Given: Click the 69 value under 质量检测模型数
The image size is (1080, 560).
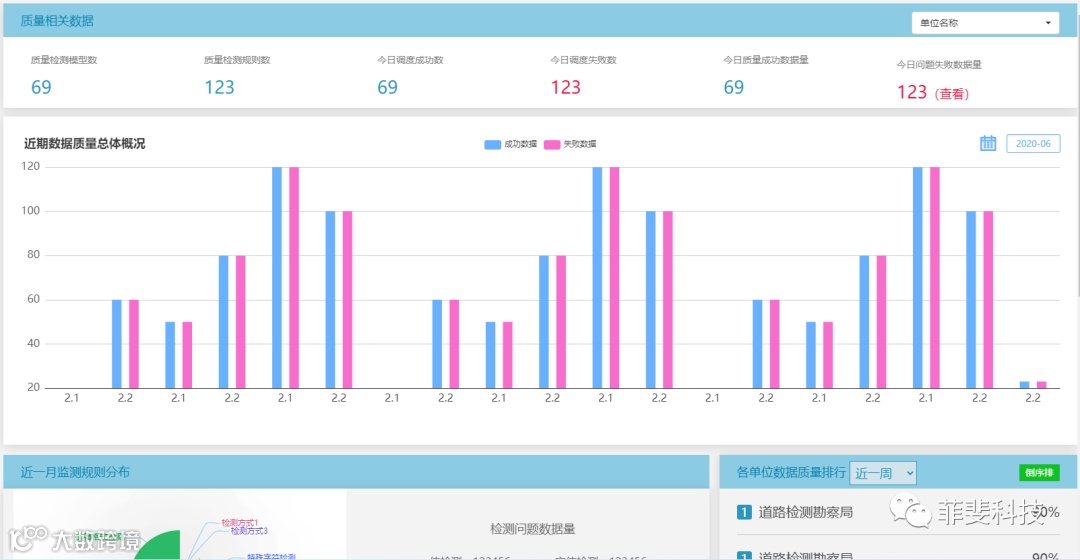Looking at the screenshot, I should pyautogui.click(x=41, y=87).
